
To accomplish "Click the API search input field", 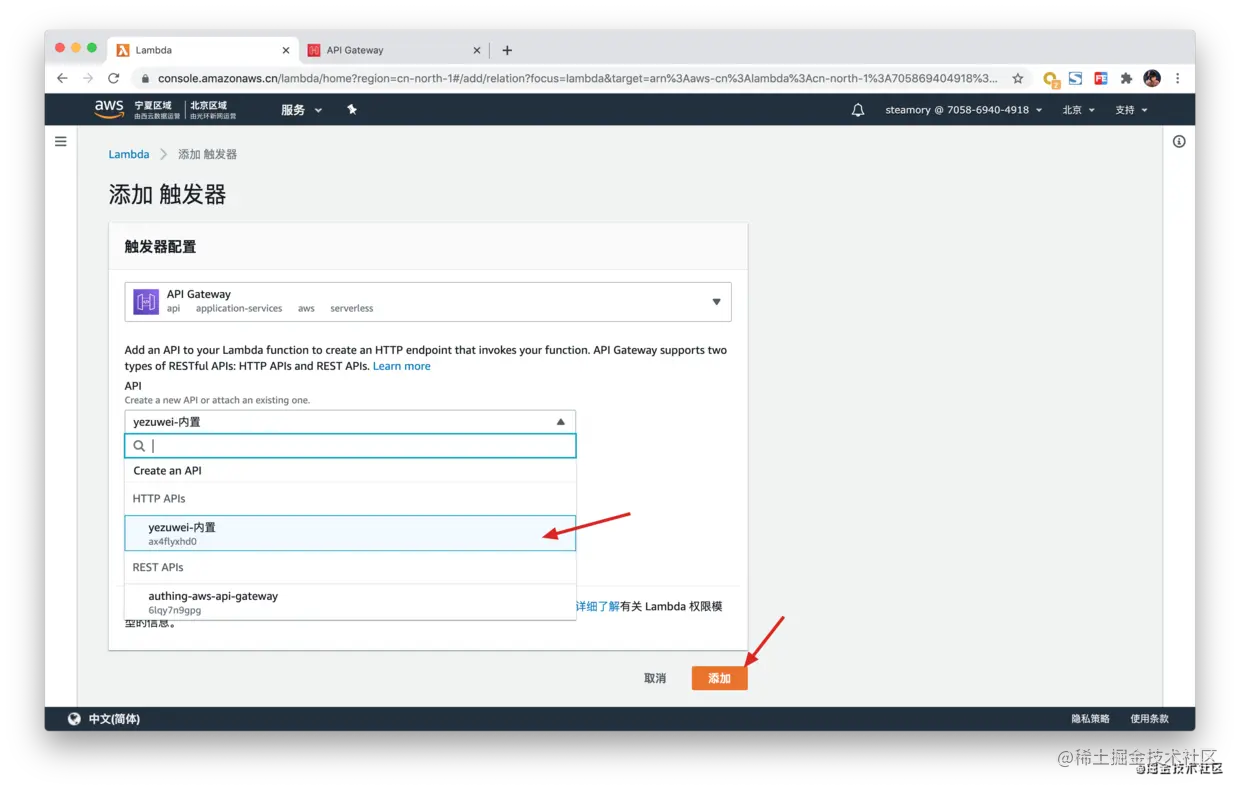I will [350, 446].
